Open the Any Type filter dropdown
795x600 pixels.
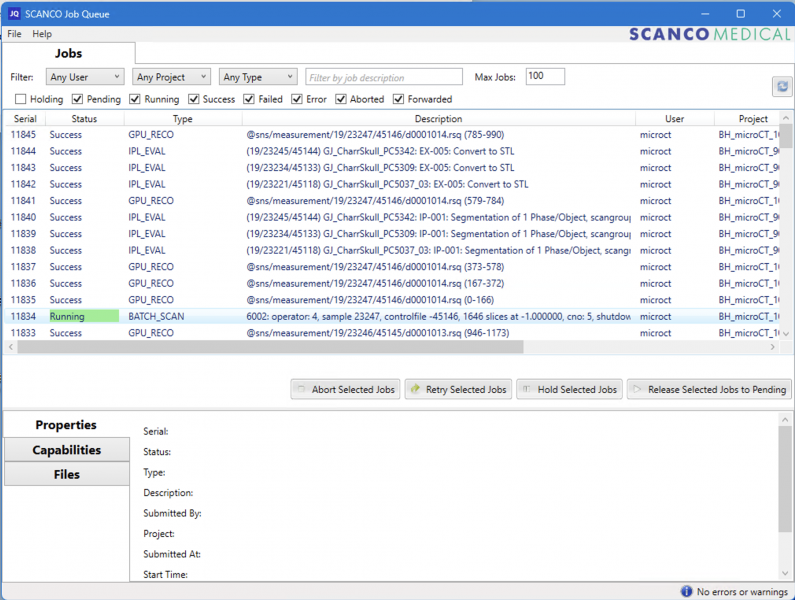pyautogui.click(x=258, y=77)
